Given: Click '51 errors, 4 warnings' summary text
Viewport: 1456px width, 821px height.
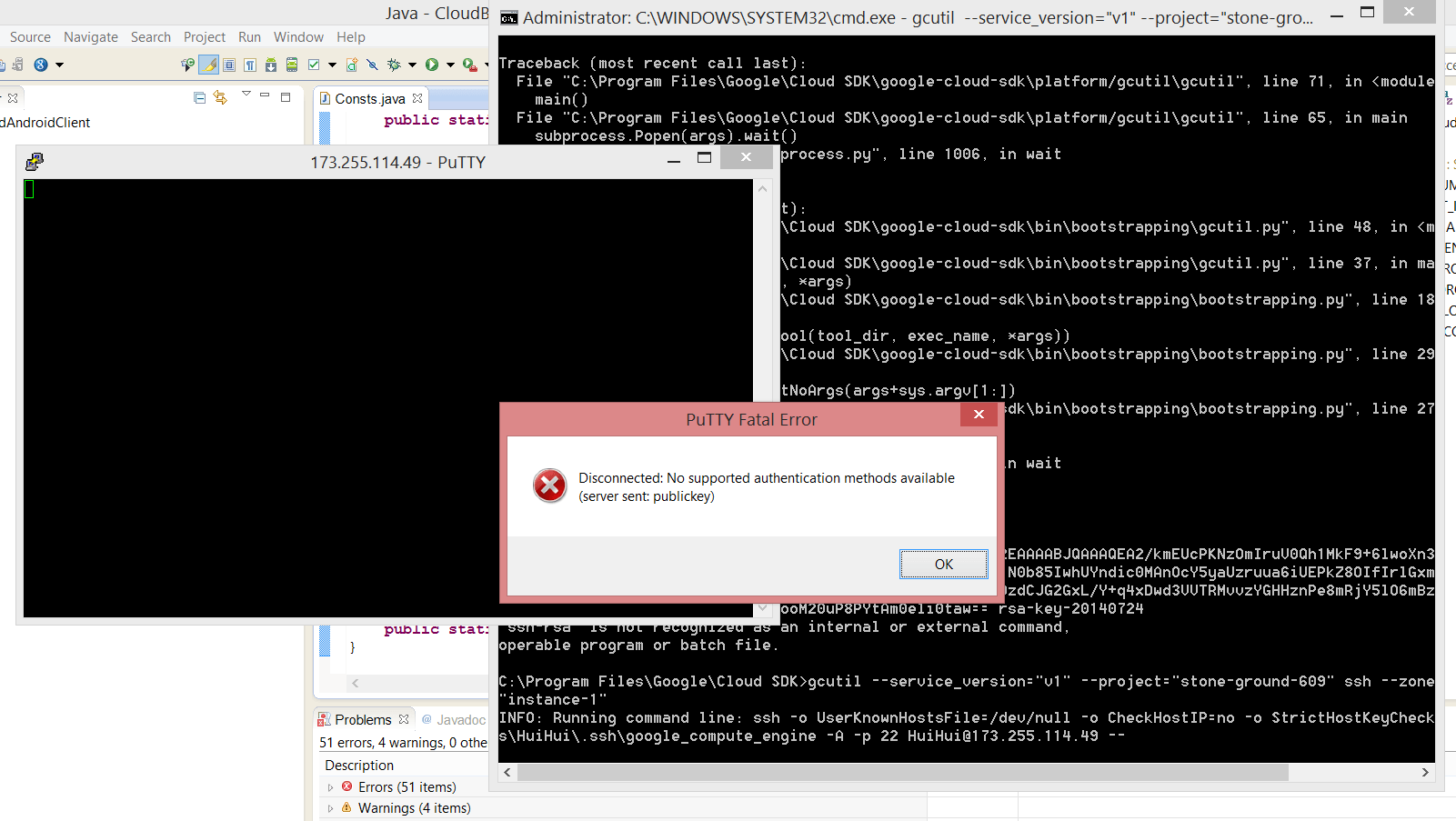Looking at the screenshot, I should 403,743.
